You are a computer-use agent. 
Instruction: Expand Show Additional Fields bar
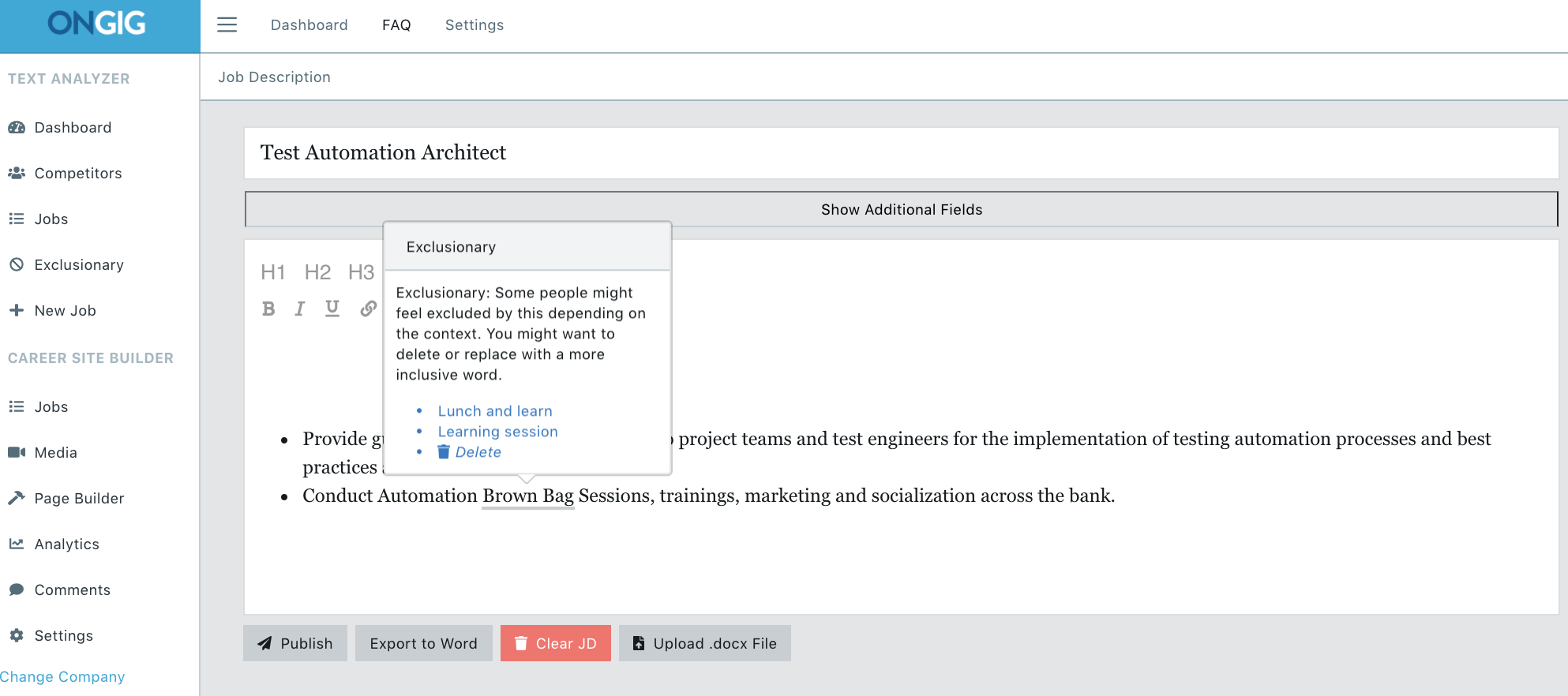[901, 209]
